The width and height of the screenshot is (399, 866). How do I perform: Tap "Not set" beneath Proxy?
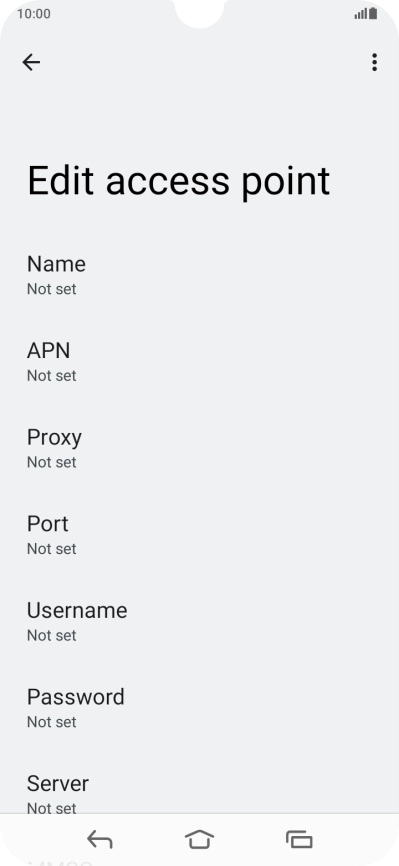point(52,462)
